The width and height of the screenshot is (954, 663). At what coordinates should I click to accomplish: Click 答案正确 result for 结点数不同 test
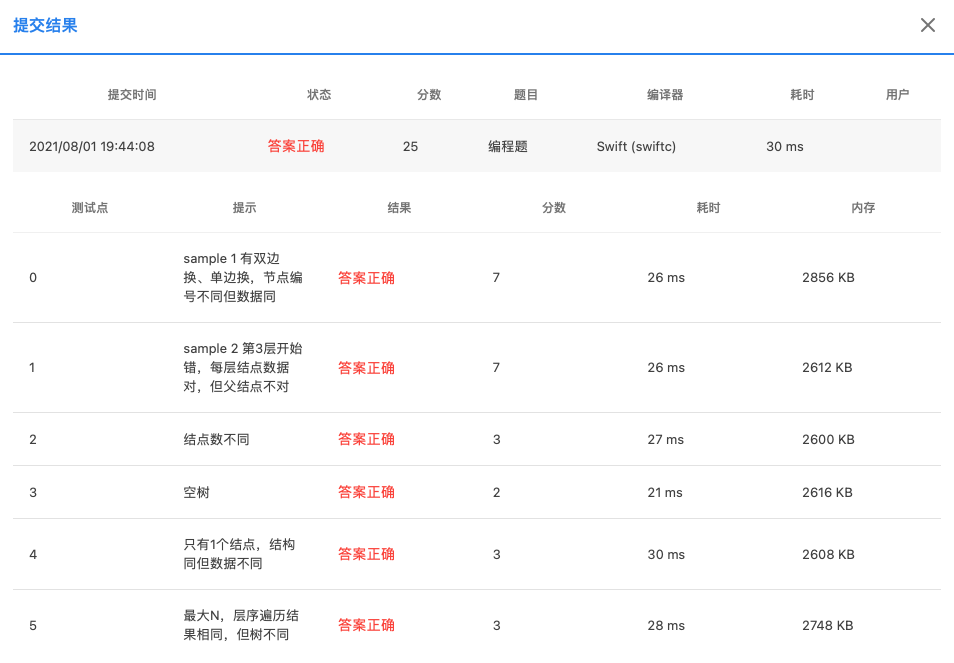(x=366, y=440)
